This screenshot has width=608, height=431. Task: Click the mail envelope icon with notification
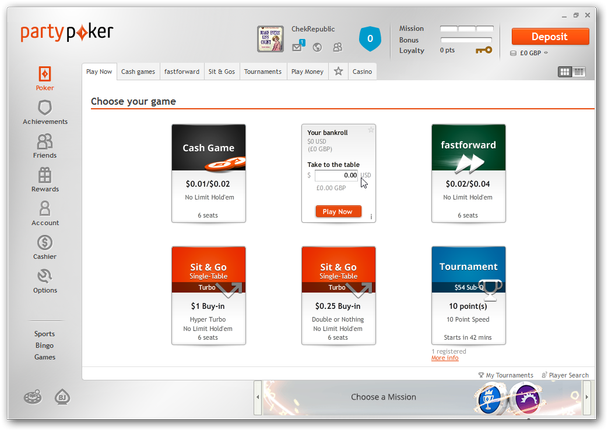pos(298,47)
